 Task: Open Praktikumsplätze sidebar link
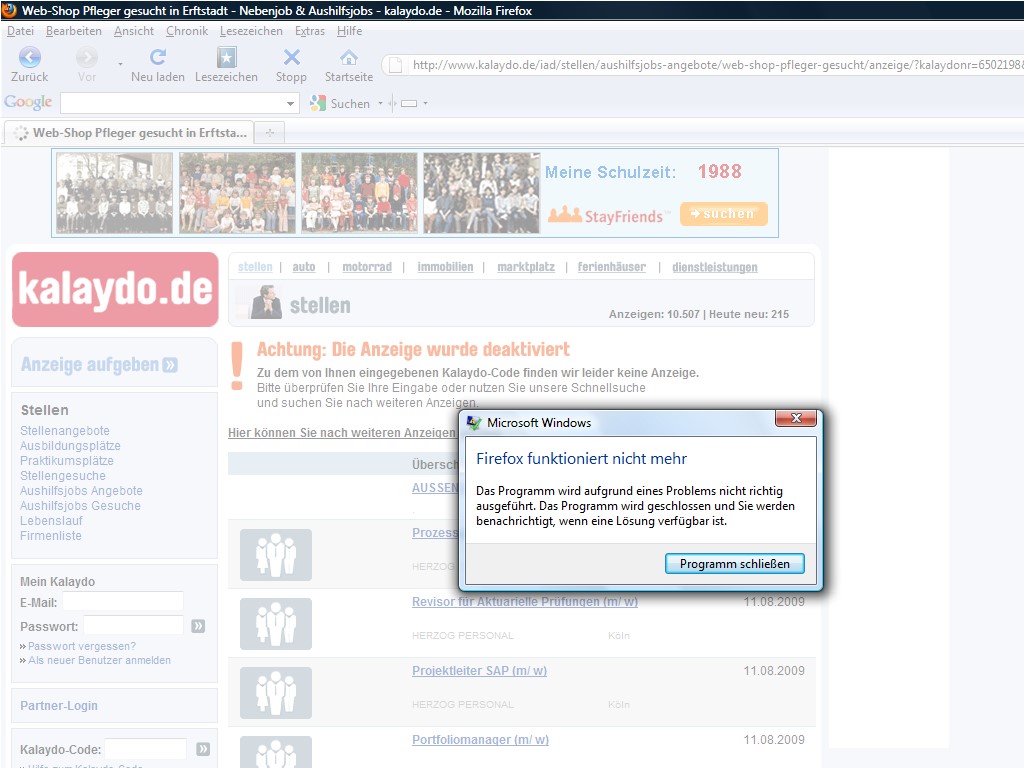click(x=67, y=461)
